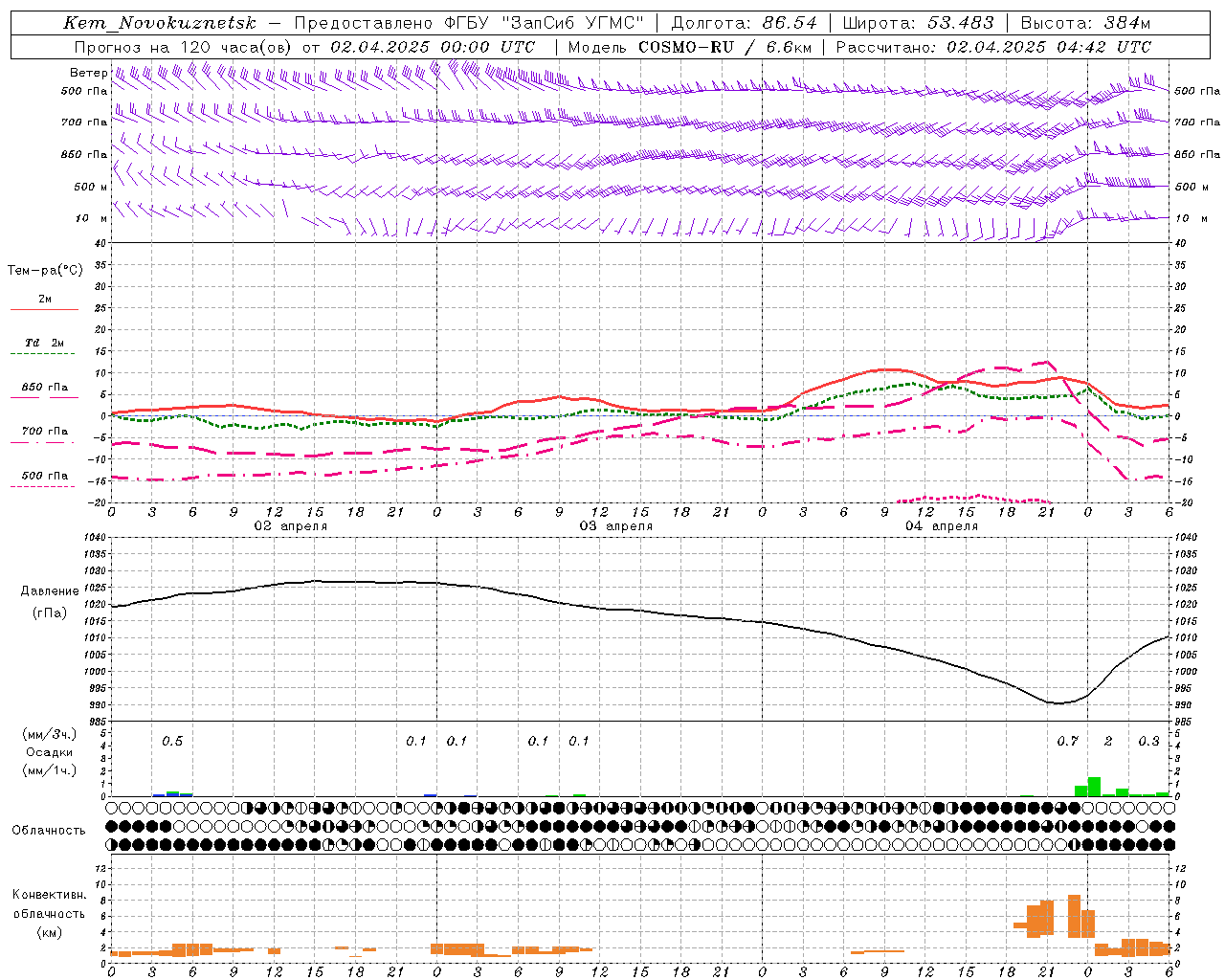The height and width of the screenshot is (980, 1225).
Task: Click the '(гПа)' unit under Давление
Action: click(x=50, y=612)
